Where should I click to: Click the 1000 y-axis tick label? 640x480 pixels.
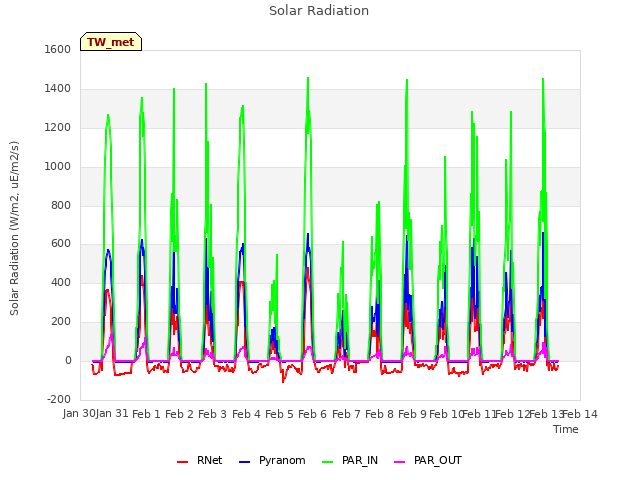pos(58,167)
